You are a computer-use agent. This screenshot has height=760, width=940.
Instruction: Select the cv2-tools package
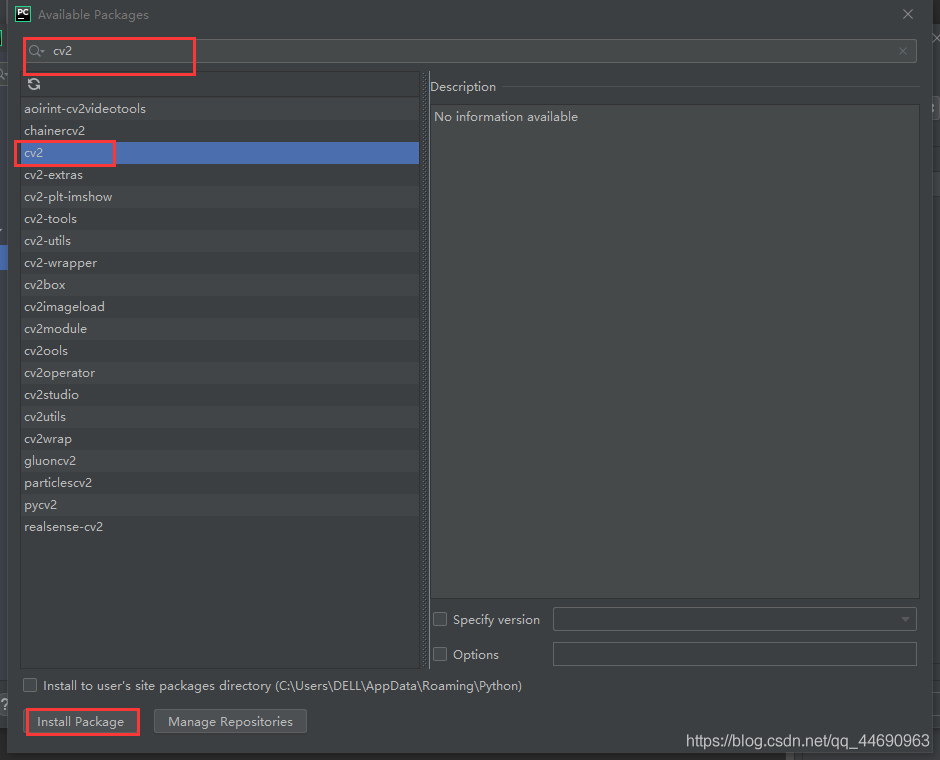[220, 219]
